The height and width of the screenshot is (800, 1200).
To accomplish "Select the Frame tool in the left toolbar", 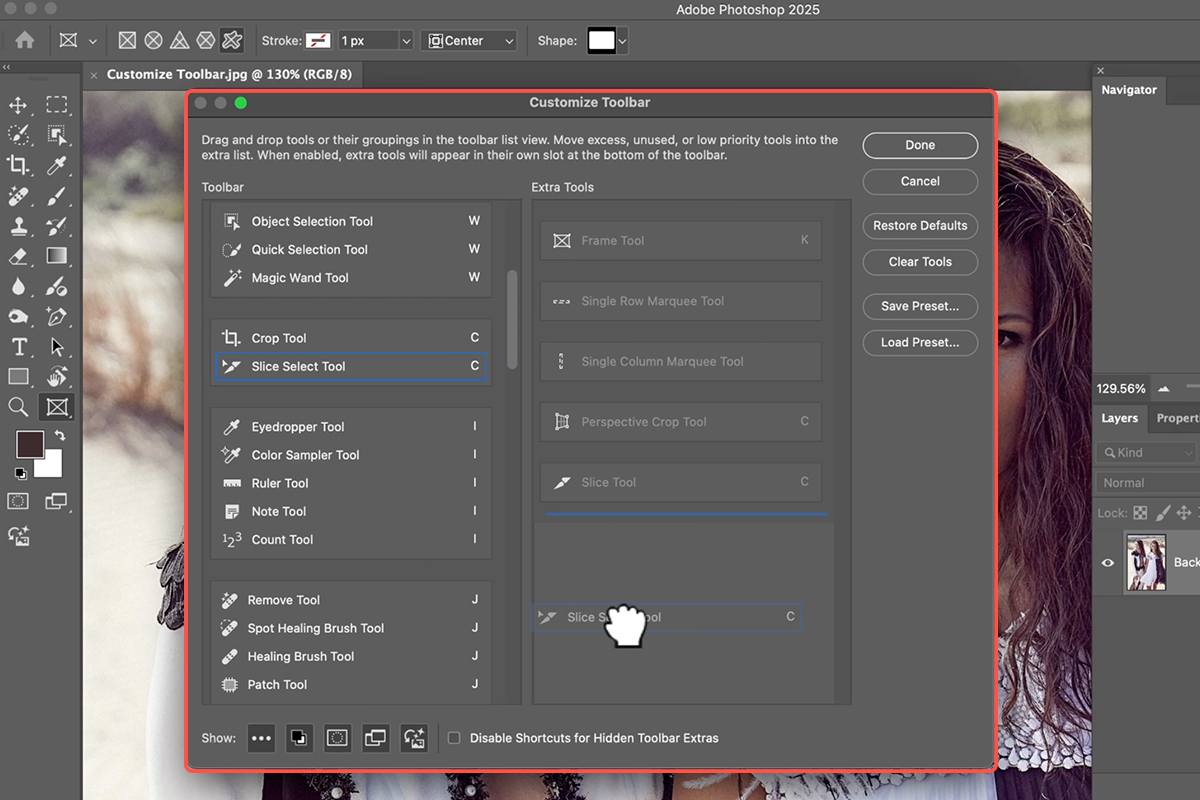I will [56, 407].
